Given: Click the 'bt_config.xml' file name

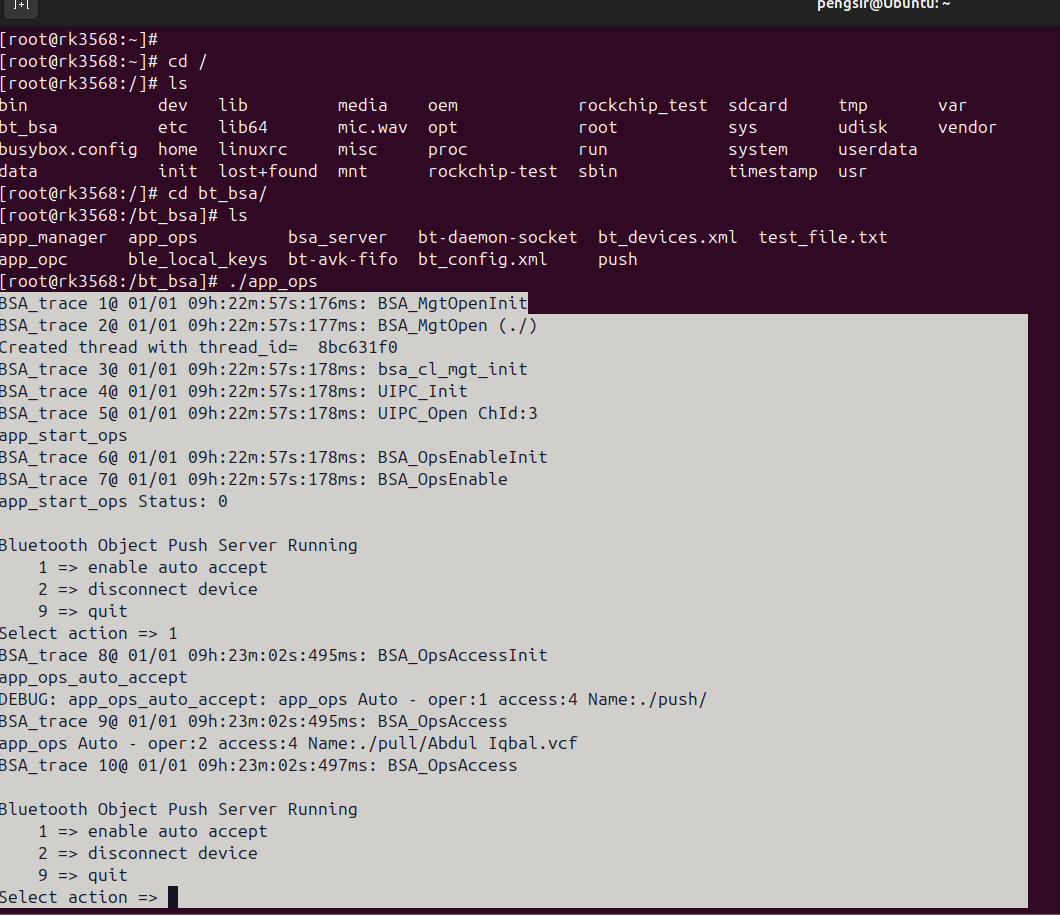Looking at the screenshot, I should click(x=483, y=259).
